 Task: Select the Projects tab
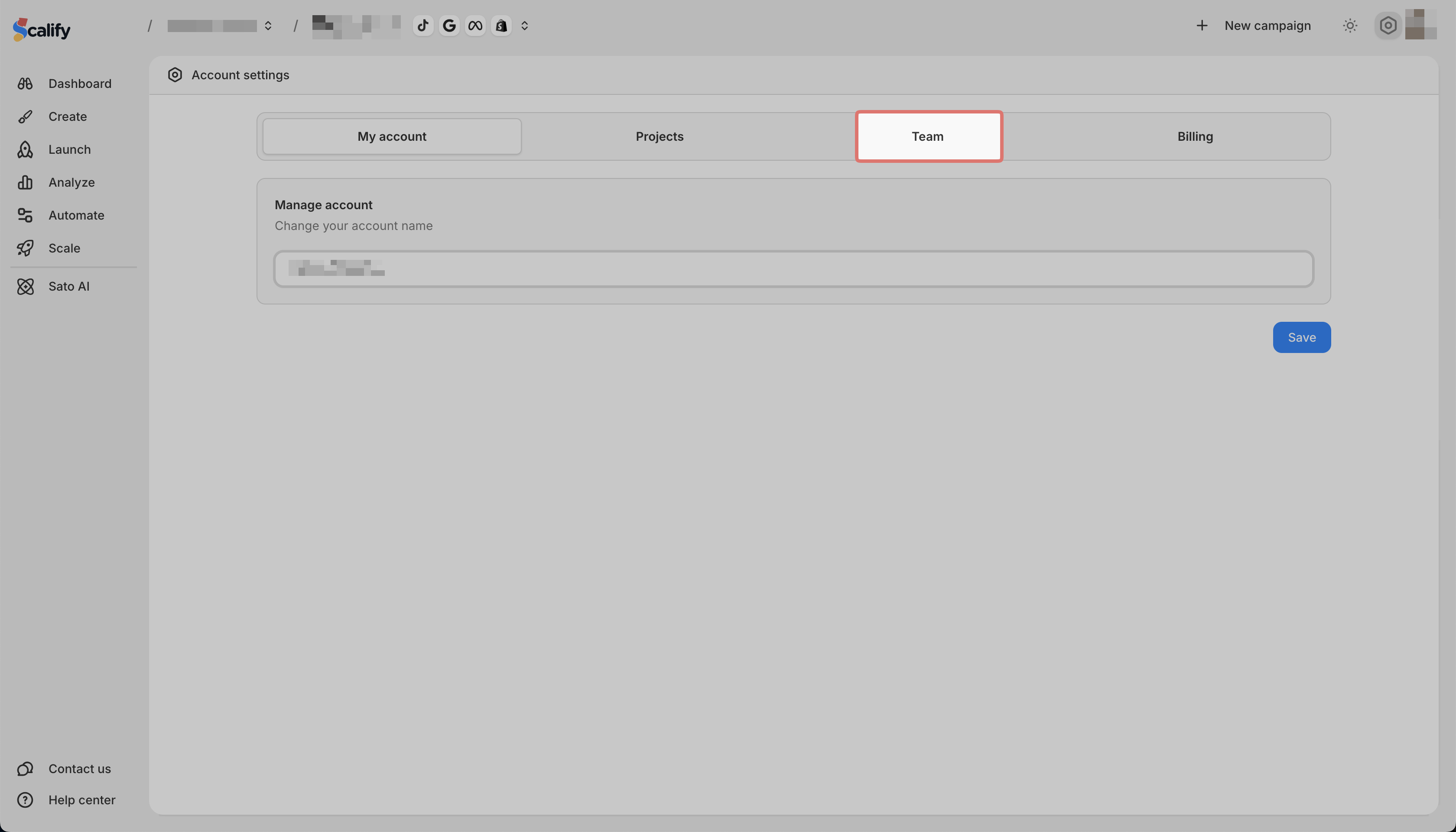[659, 136]
